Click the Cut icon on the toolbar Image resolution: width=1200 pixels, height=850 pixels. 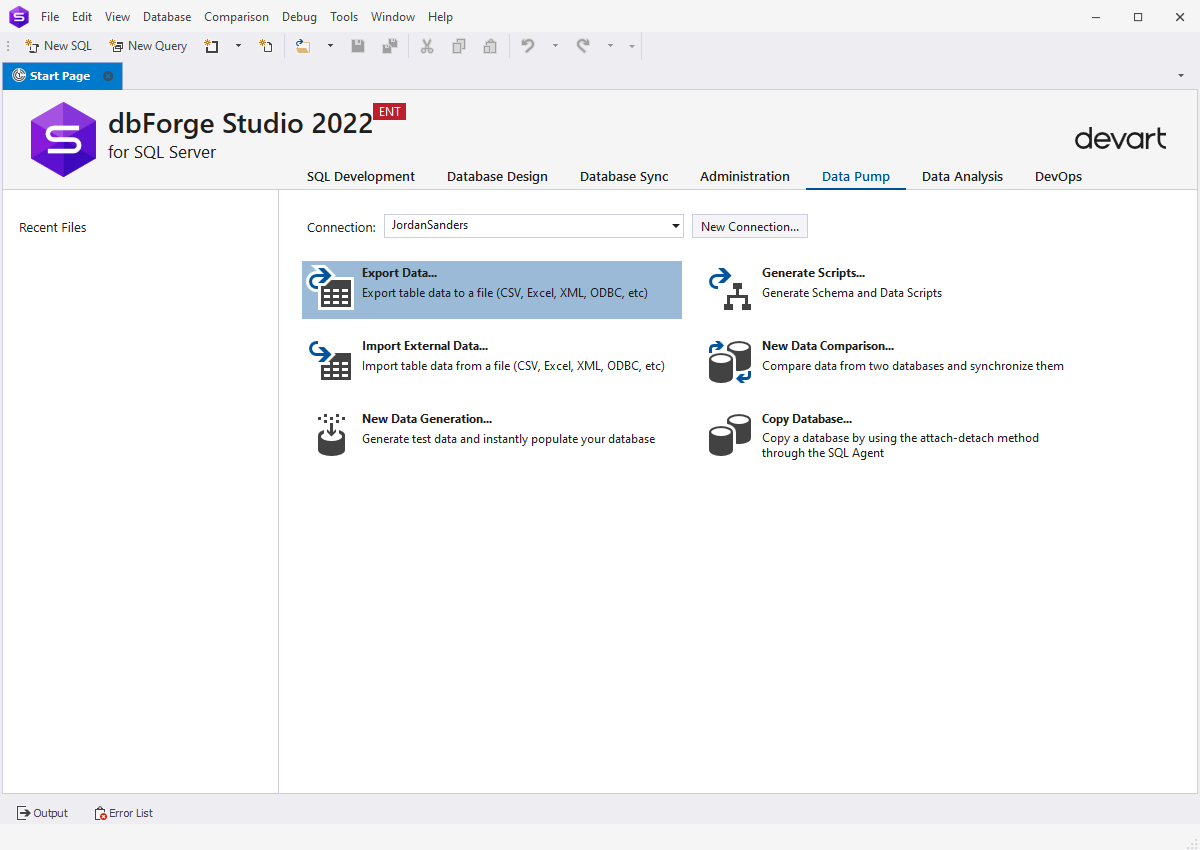pyautogui.click(x=427, y=46)
